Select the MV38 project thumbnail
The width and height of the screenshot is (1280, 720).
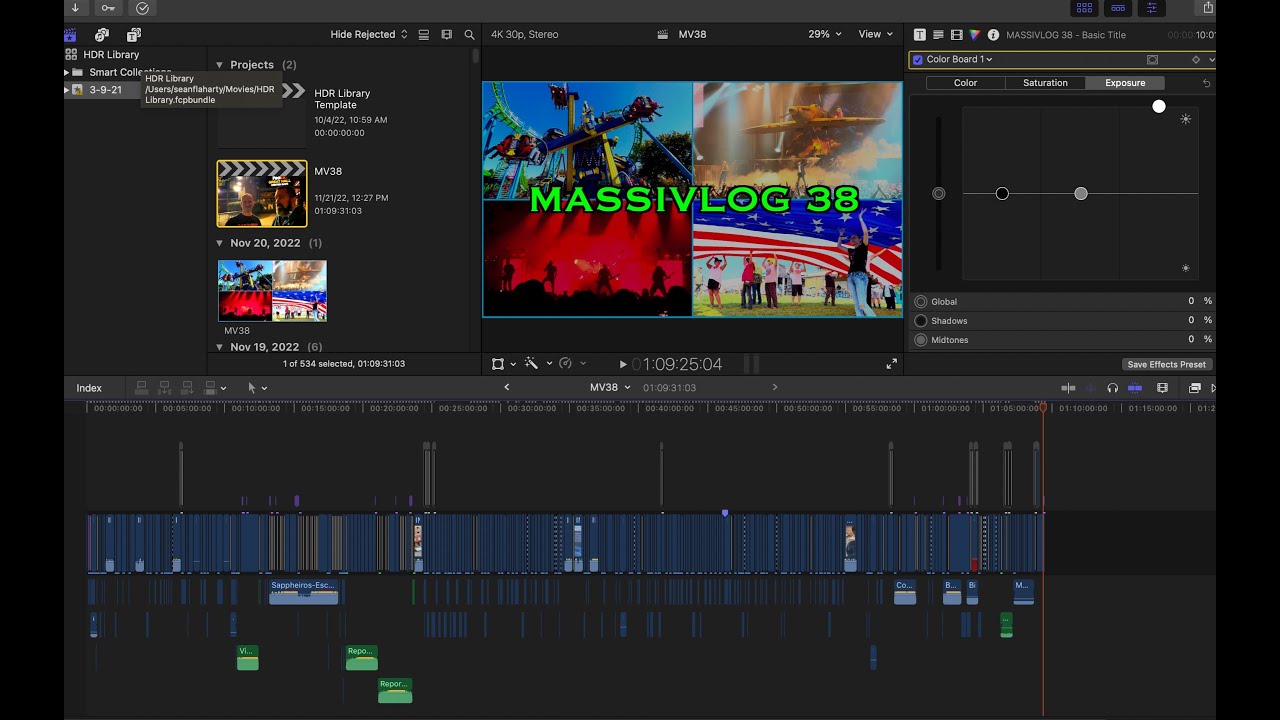point(262,194)
